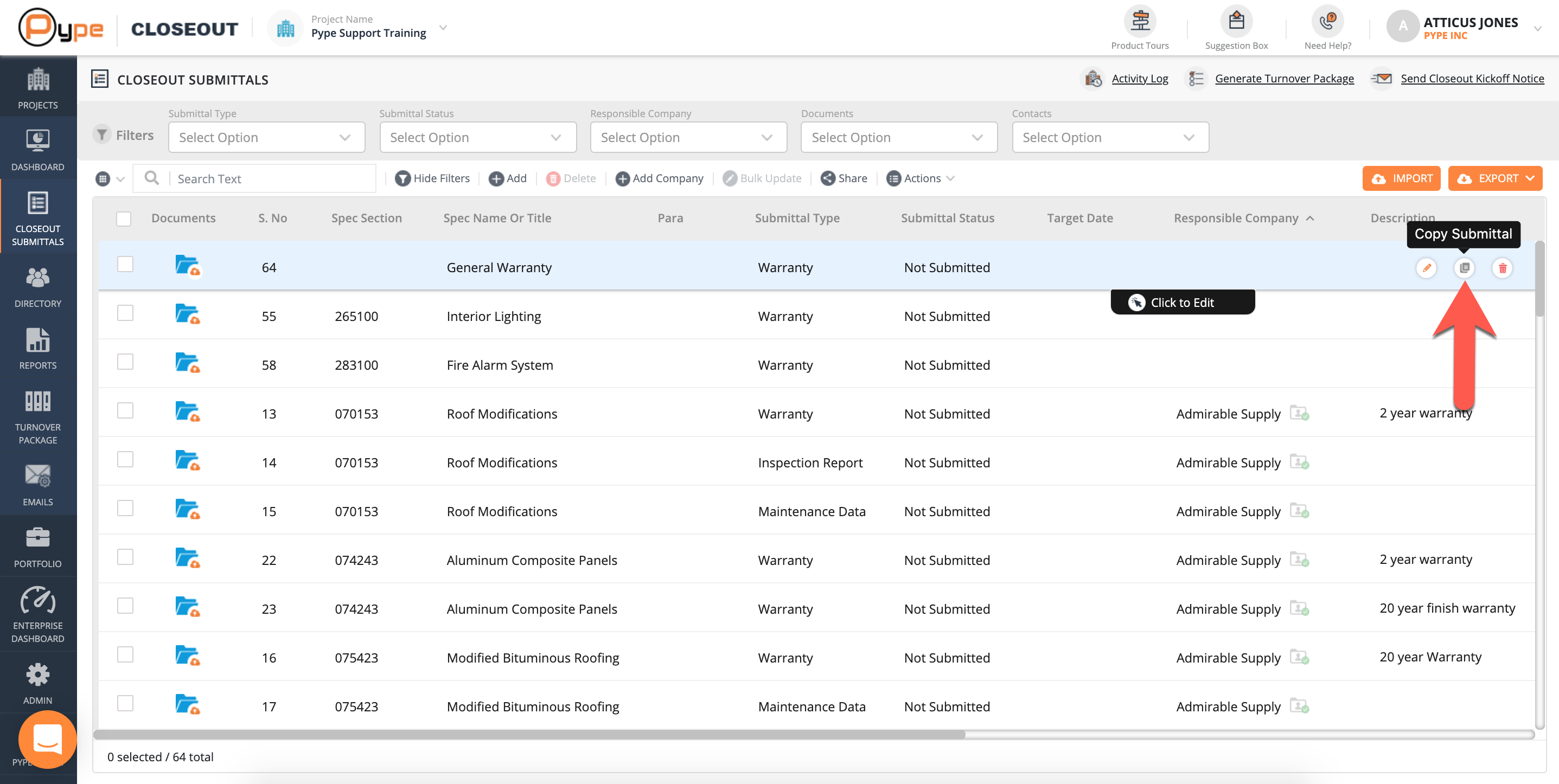
Task: Open Turnover Package in the sidebar
Action: pos(37,416)
